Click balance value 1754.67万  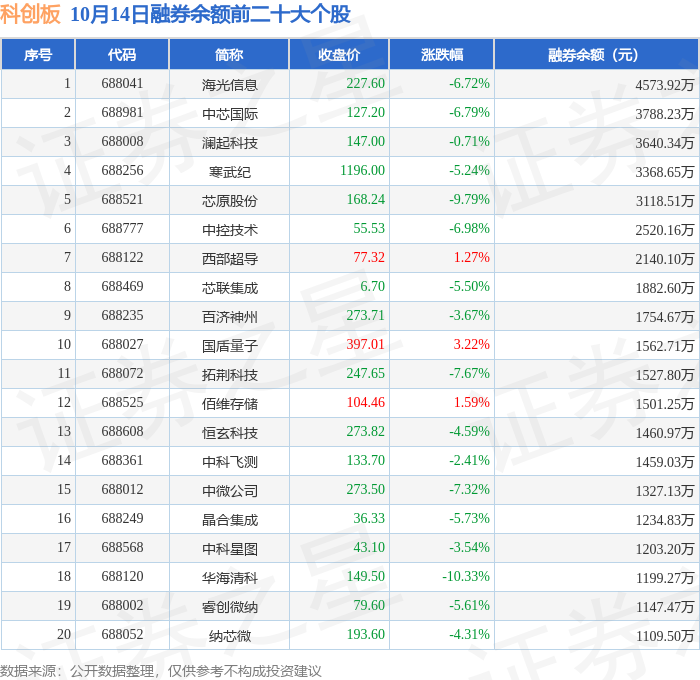pyautogui.click(x=665, y=317)
